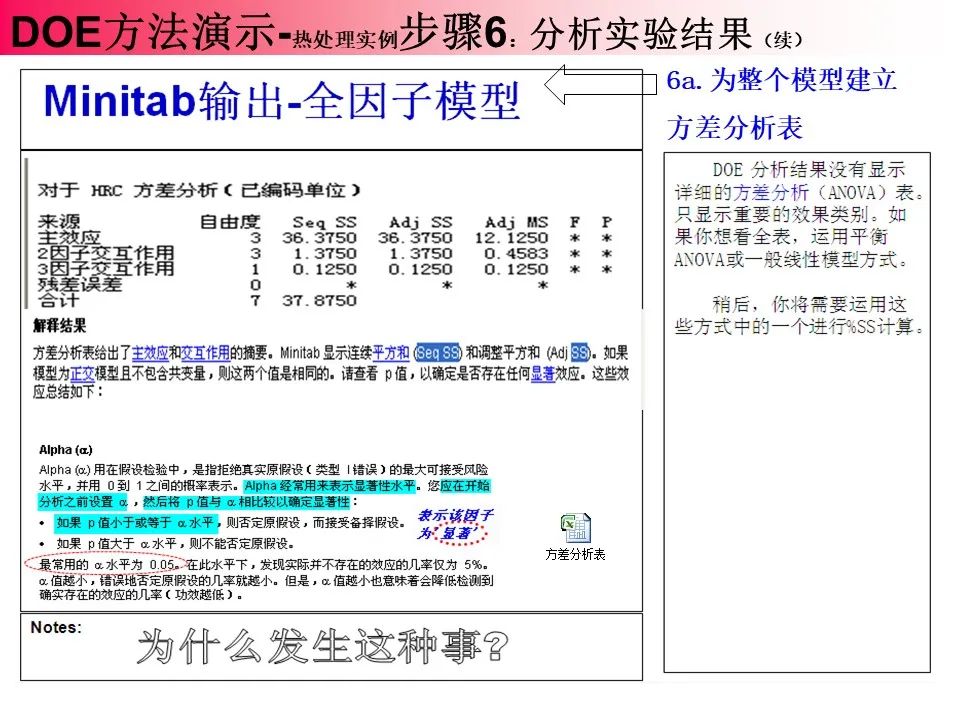Select the circled 最常用的 α 水平为 0.05 text
This screenshot has width=960, height=720.
point(108,564)
